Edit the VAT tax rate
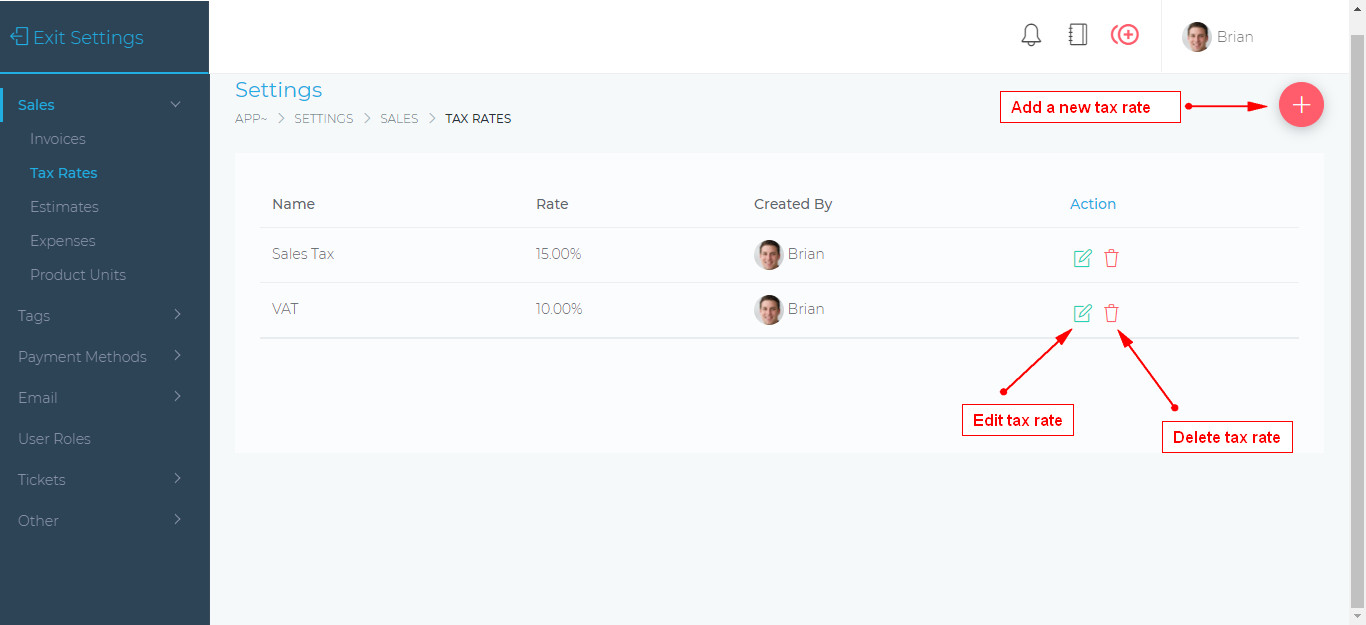The width and height of the screenshot is (1366, 625). coord(1082,313)
